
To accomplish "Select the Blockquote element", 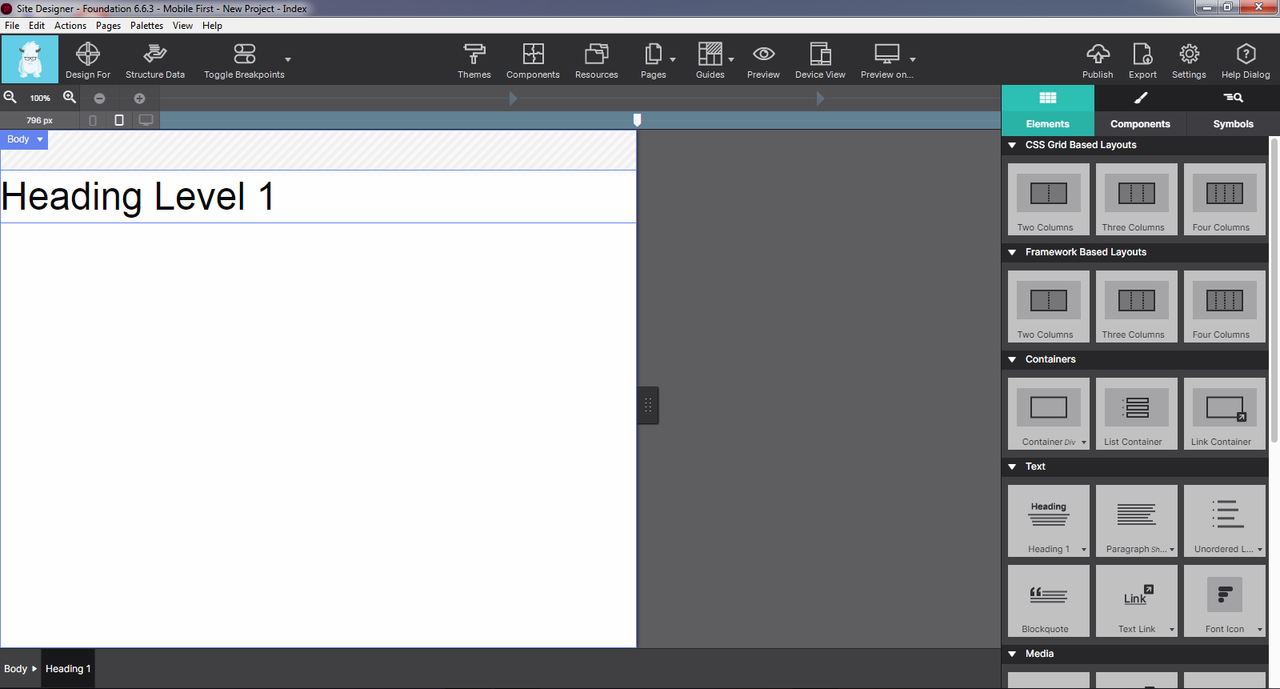I will [1049, 601].
